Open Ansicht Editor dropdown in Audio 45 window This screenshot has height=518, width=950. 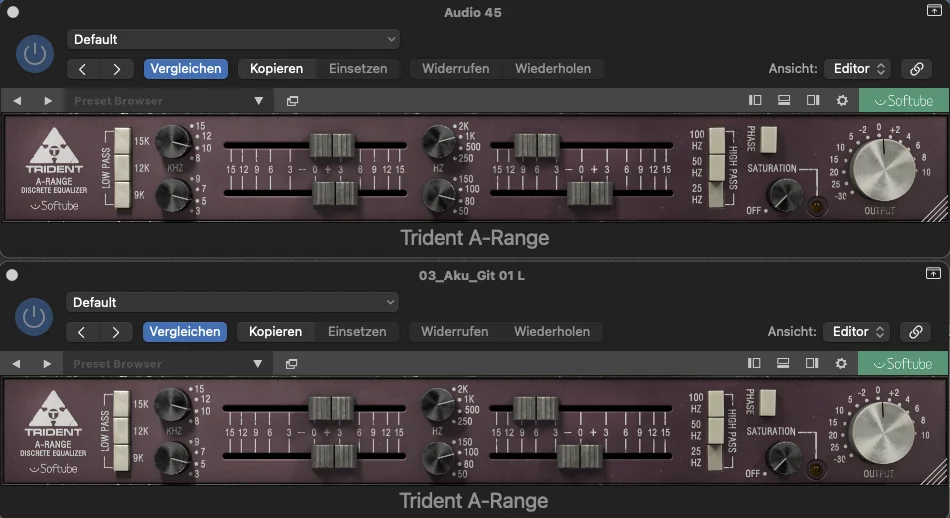point(859,69)
